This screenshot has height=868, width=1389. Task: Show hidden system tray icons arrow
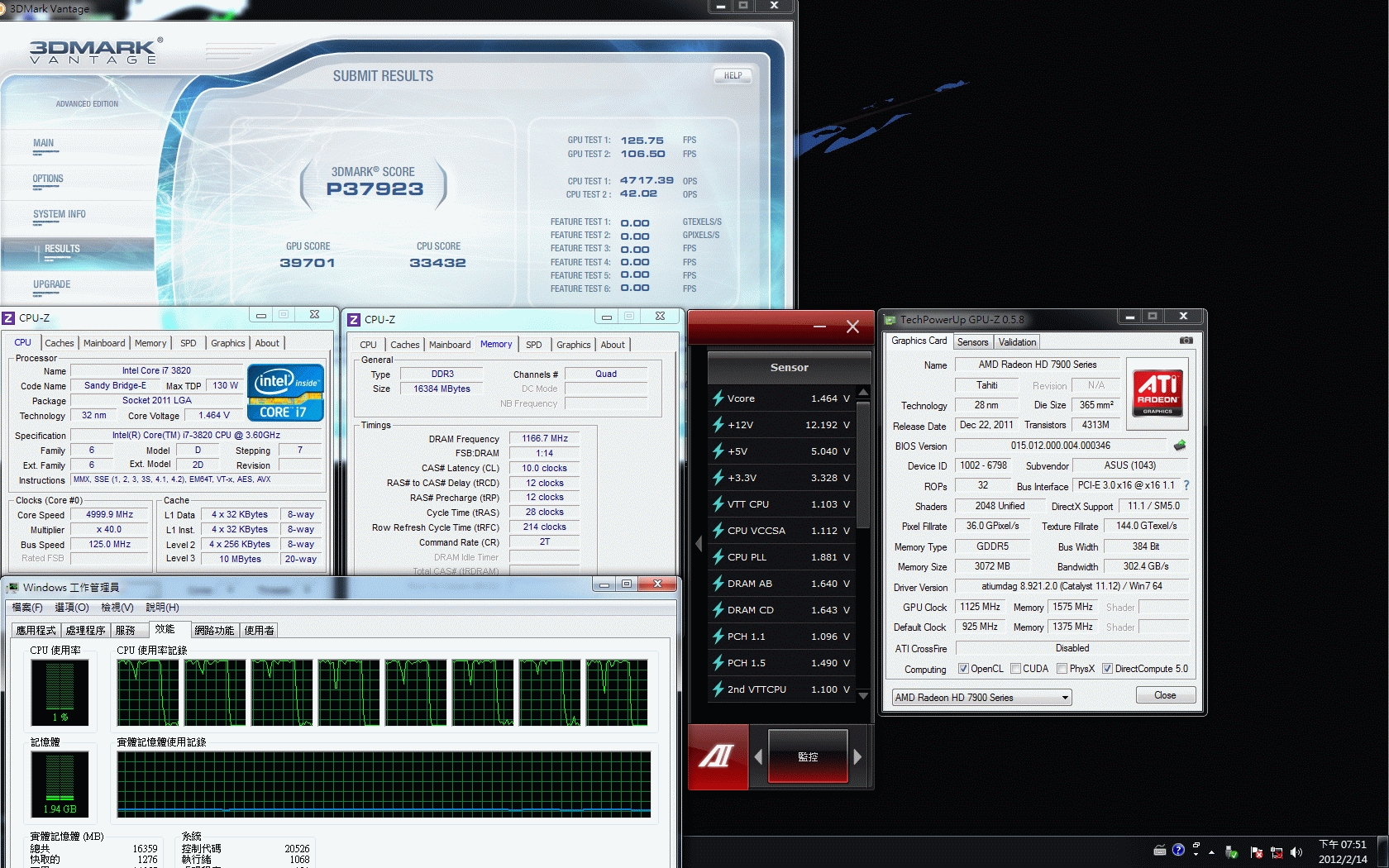click(1211, 851)
